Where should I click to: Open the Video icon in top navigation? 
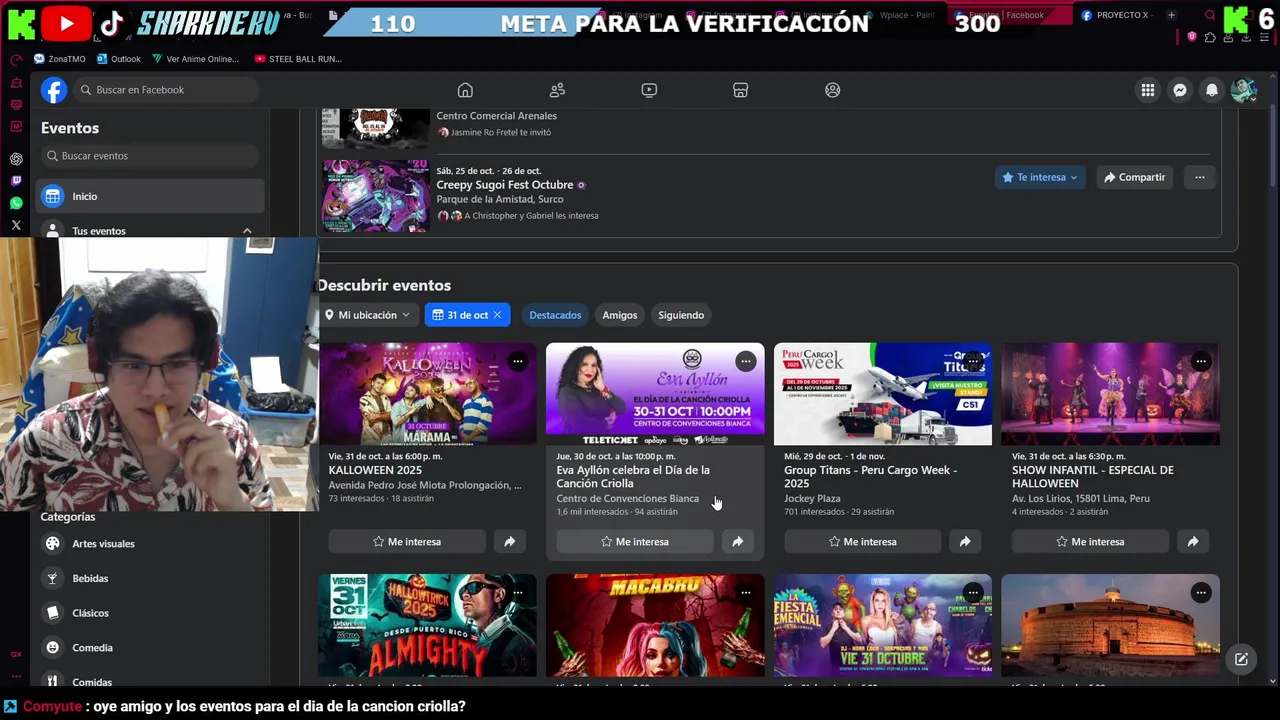[x=649, y=90]
